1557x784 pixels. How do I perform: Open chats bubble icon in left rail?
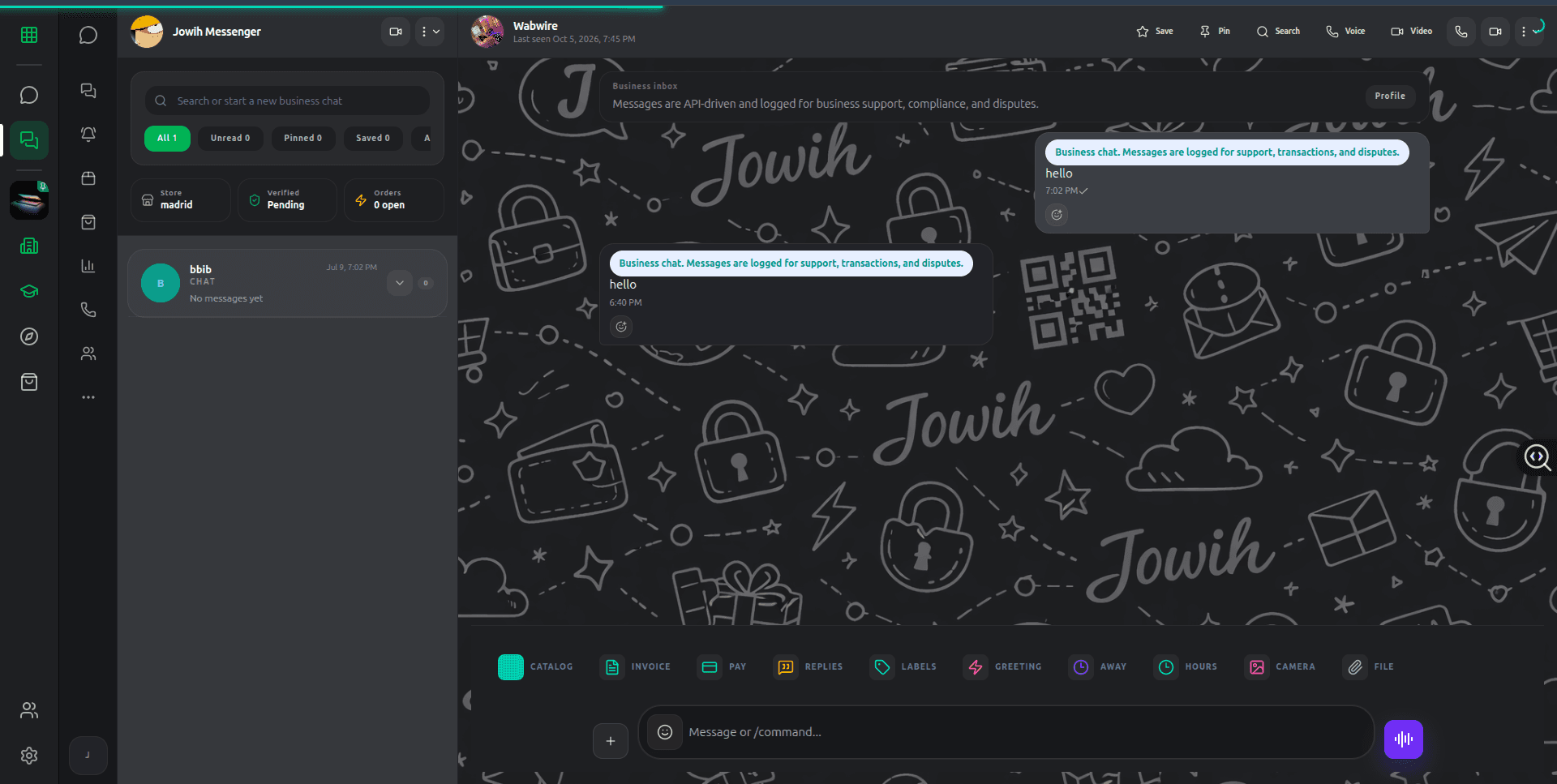(29, 95)
